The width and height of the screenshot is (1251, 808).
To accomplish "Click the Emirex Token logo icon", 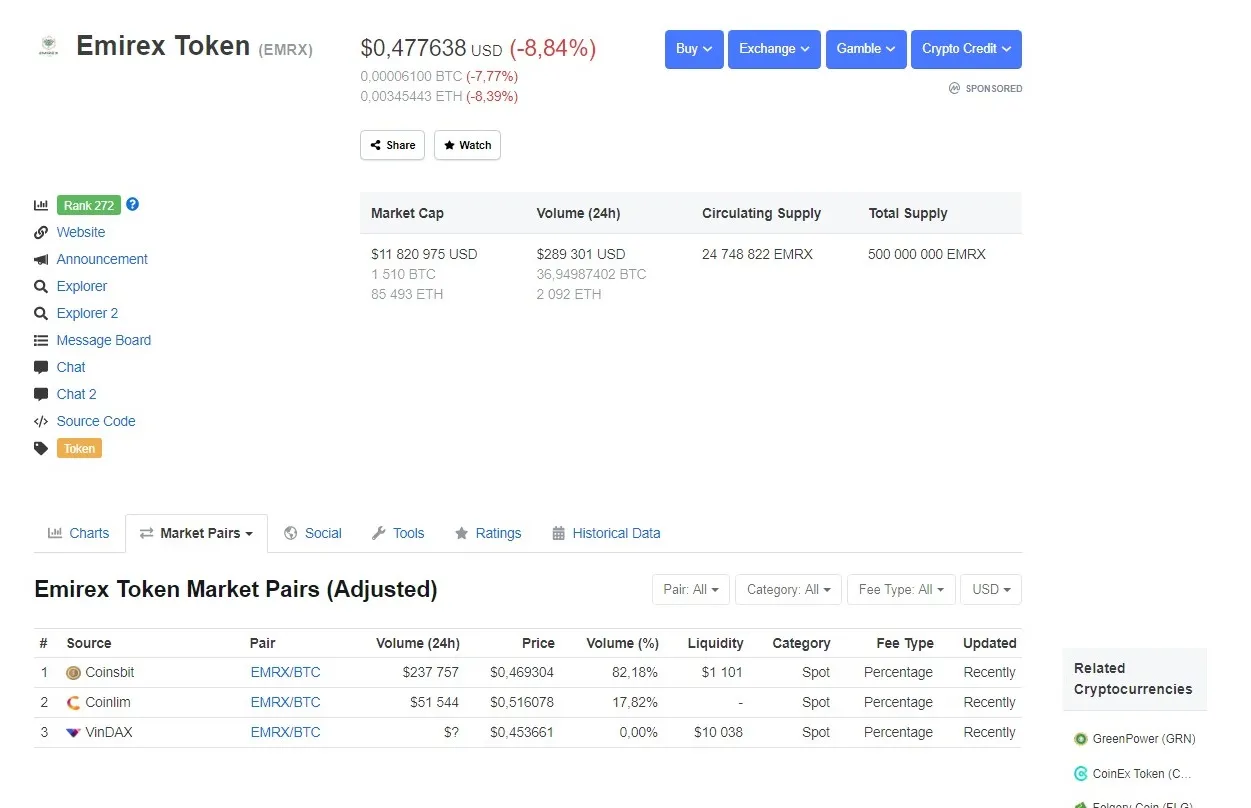I will 47,46.
